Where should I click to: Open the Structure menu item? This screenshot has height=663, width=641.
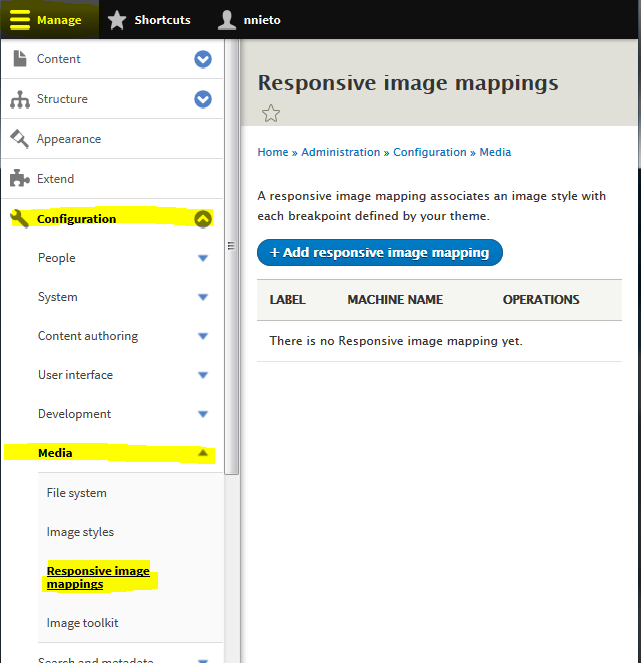(x=62, y=99)
